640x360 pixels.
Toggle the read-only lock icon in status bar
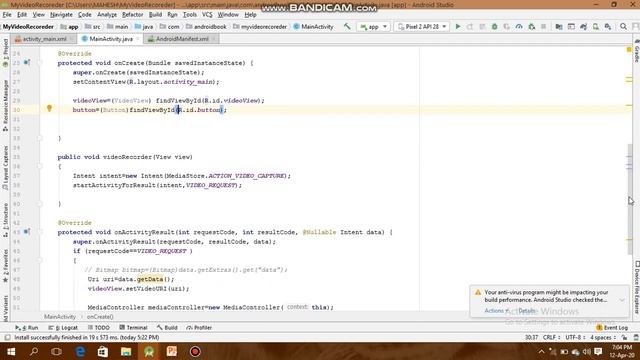click(624, 338)
